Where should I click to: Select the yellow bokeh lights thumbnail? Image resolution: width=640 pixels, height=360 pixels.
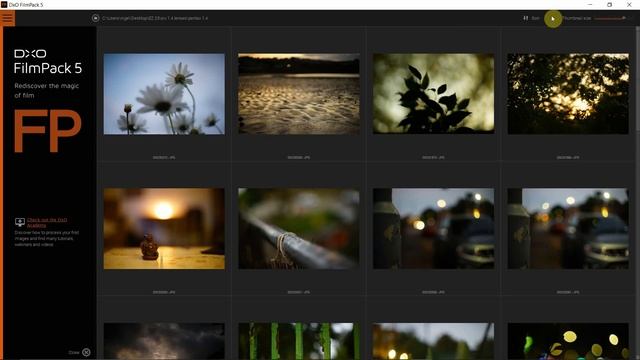[568, 341]
